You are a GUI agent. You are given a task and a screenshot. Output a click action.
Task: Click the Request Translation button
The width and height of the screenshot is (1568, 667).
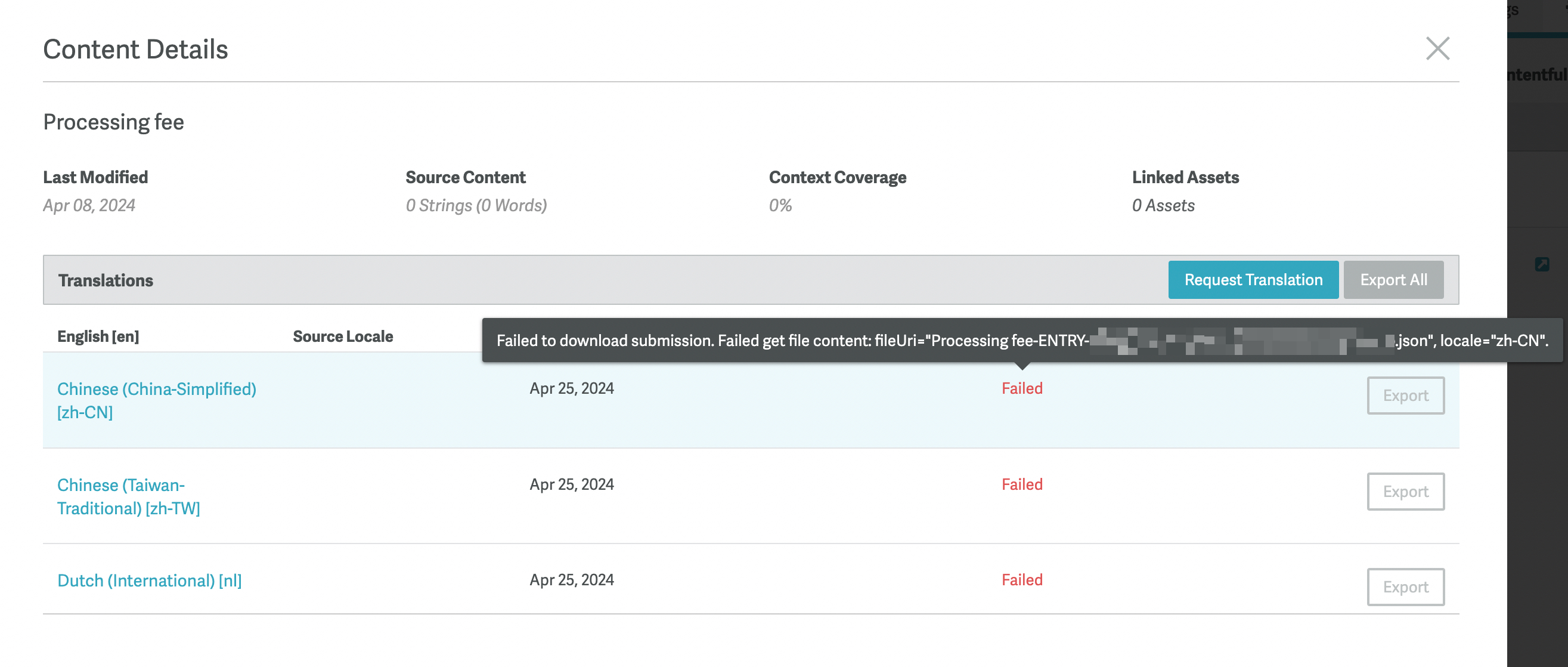1253,280
